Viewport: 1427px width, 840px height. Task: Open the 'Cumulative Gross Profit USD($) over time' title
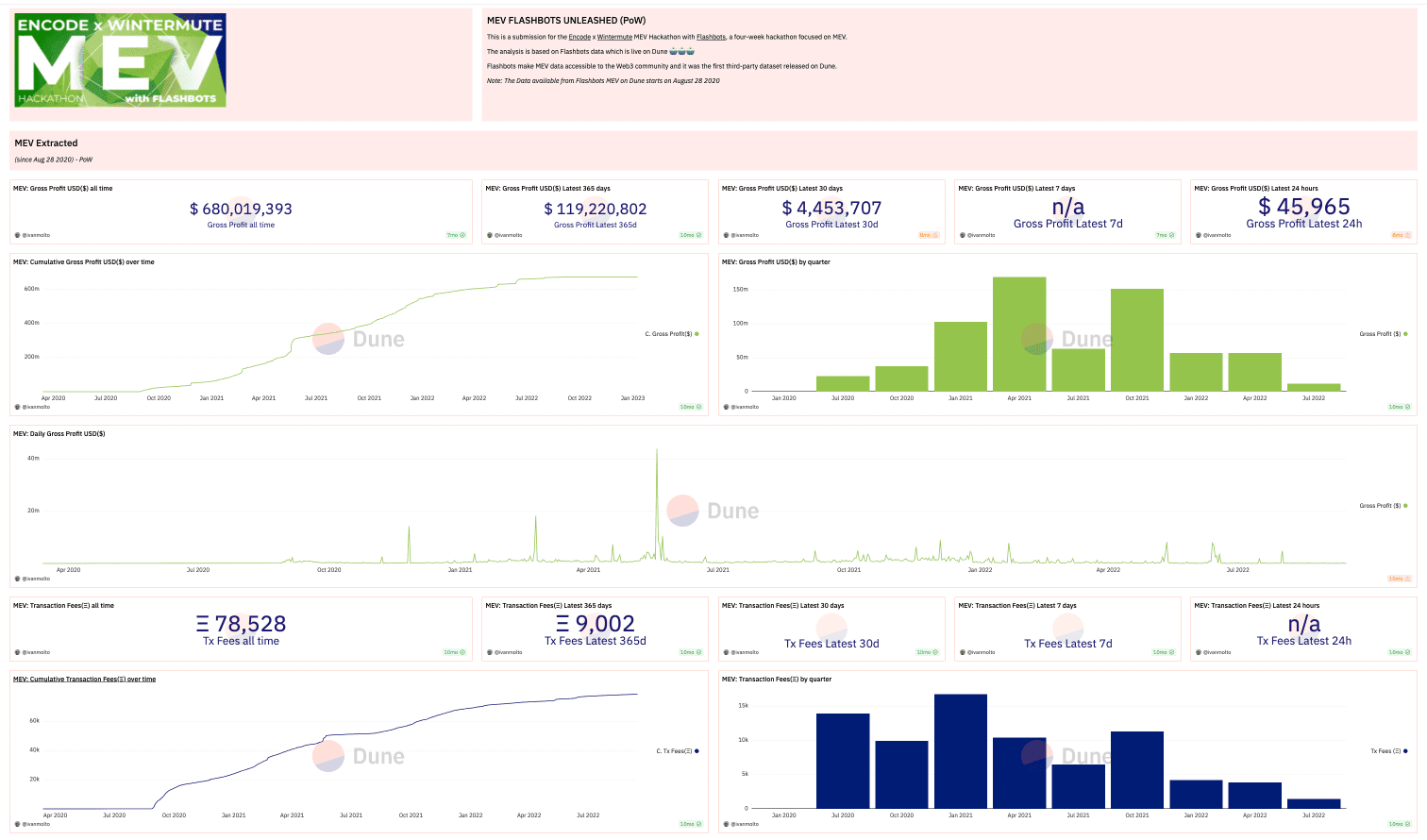84,262
